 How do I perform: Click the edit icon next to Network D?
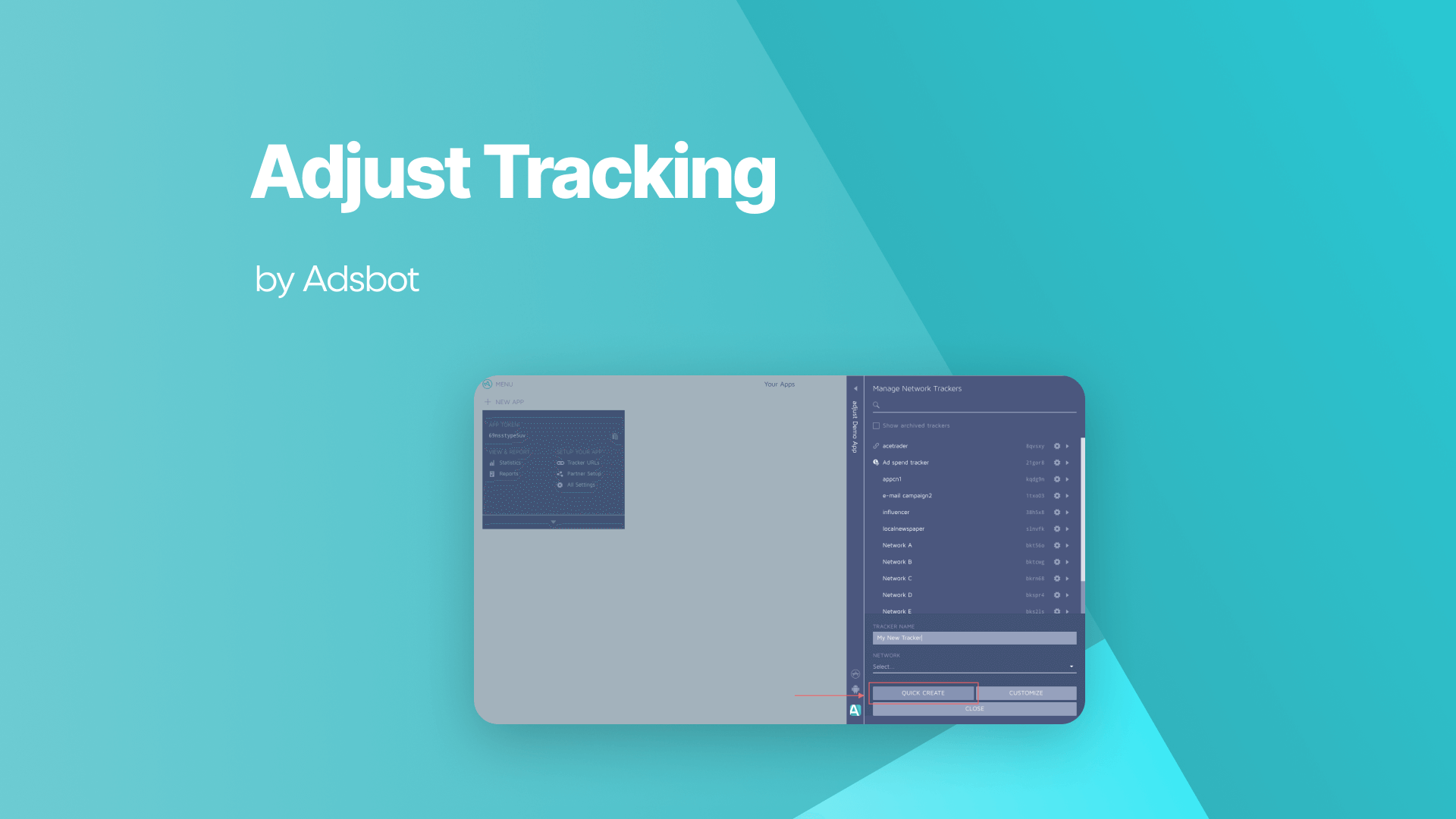click(1056, 595)
